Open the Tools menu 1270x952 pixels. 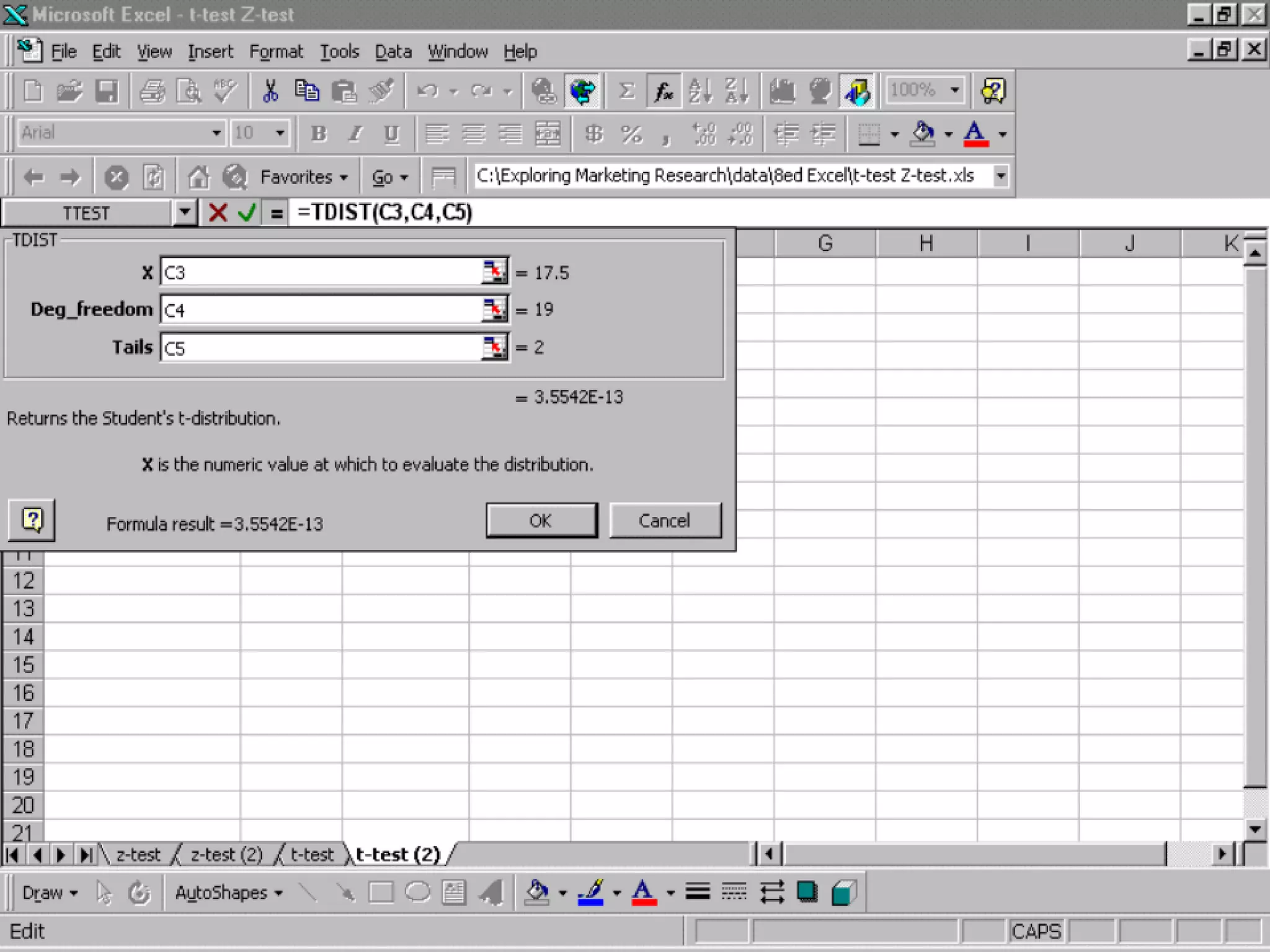pos(339,51)
